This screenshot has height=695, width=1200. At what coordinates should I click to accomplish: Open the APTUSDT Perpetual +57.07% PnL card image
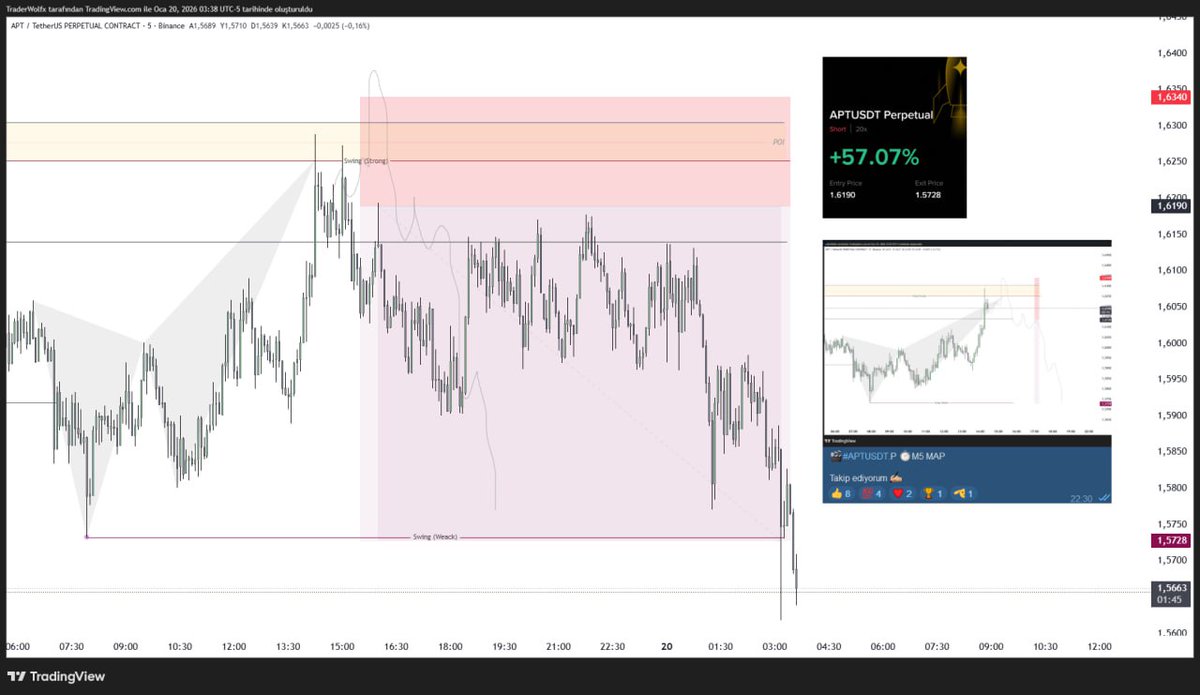point(894,137)
